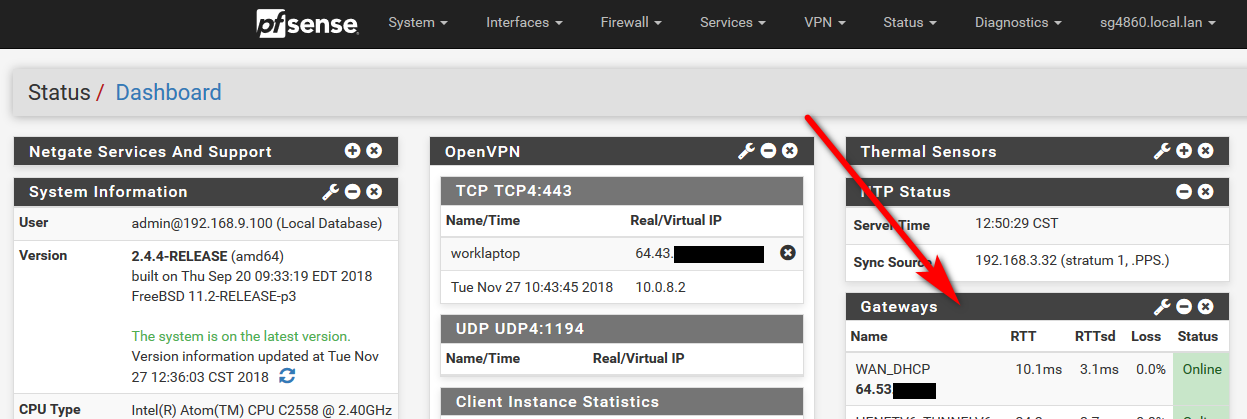The width and height of the screenshot is (1247, 419).
Task: Click the Gateways widget title
Action: [899, 307]
